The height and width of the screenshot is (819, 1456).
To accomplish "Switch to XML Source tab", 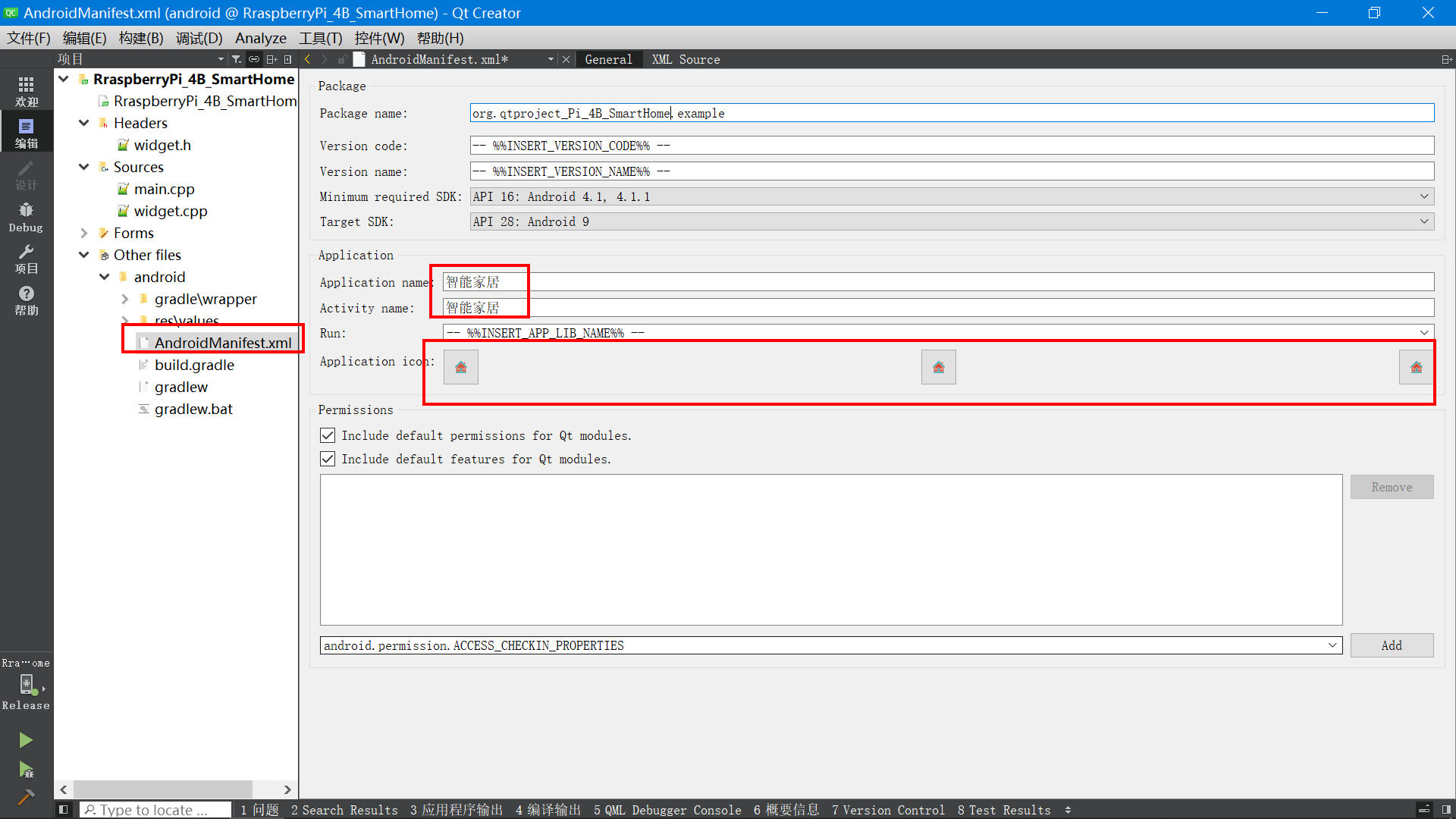I will pyautogui.click(x=685, y=59).
